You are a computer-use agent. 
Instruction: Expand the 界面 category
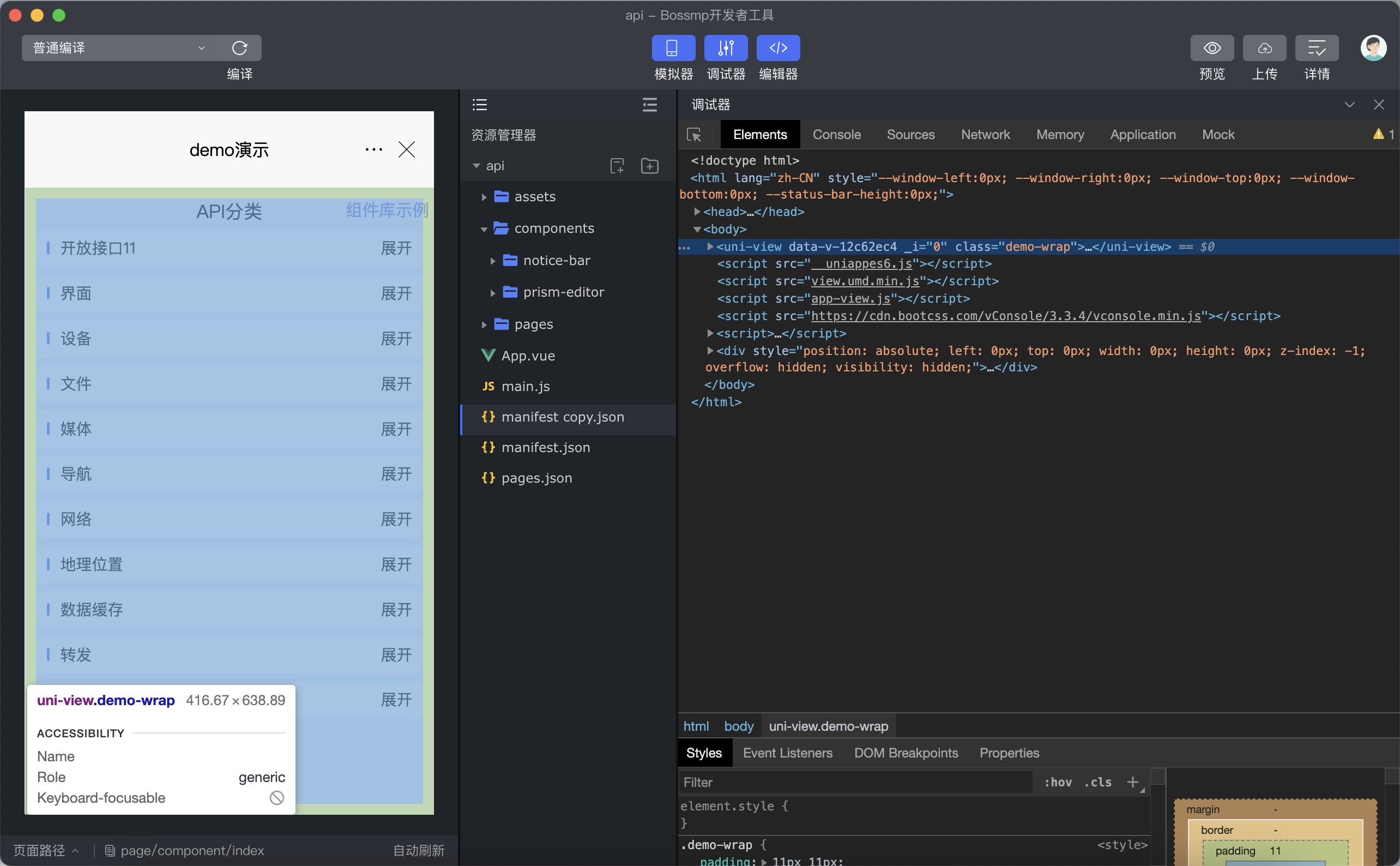[x=396, y=293]
